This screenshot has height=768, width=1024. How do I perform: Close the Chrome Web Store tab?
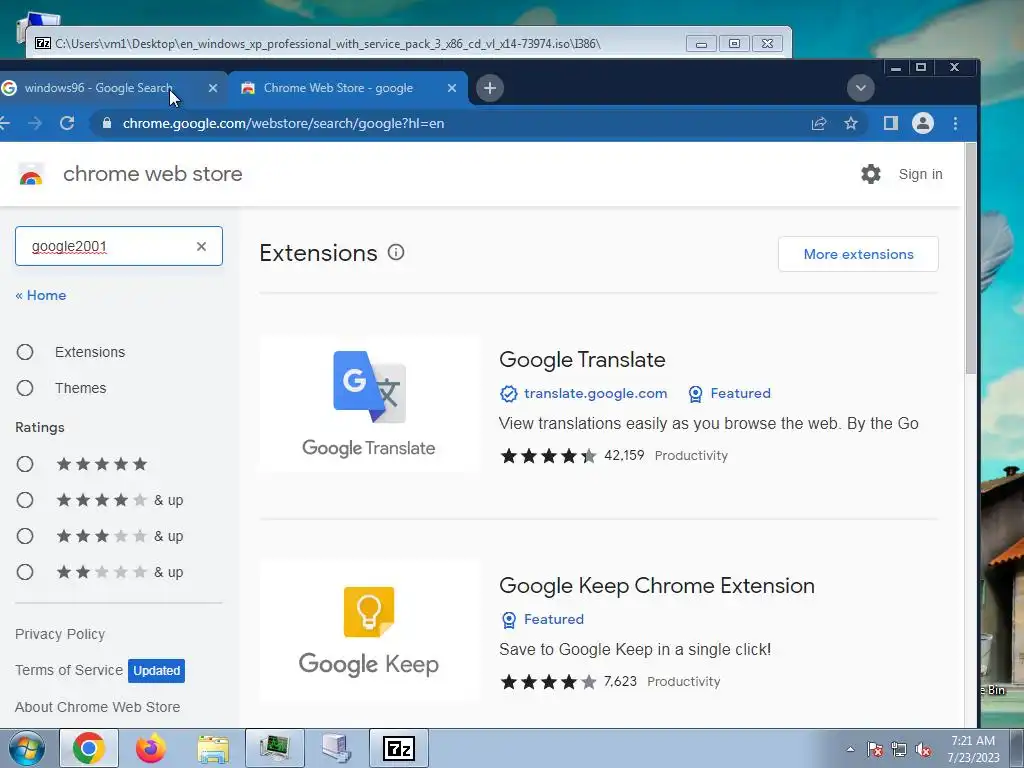[x=452, y=88]
